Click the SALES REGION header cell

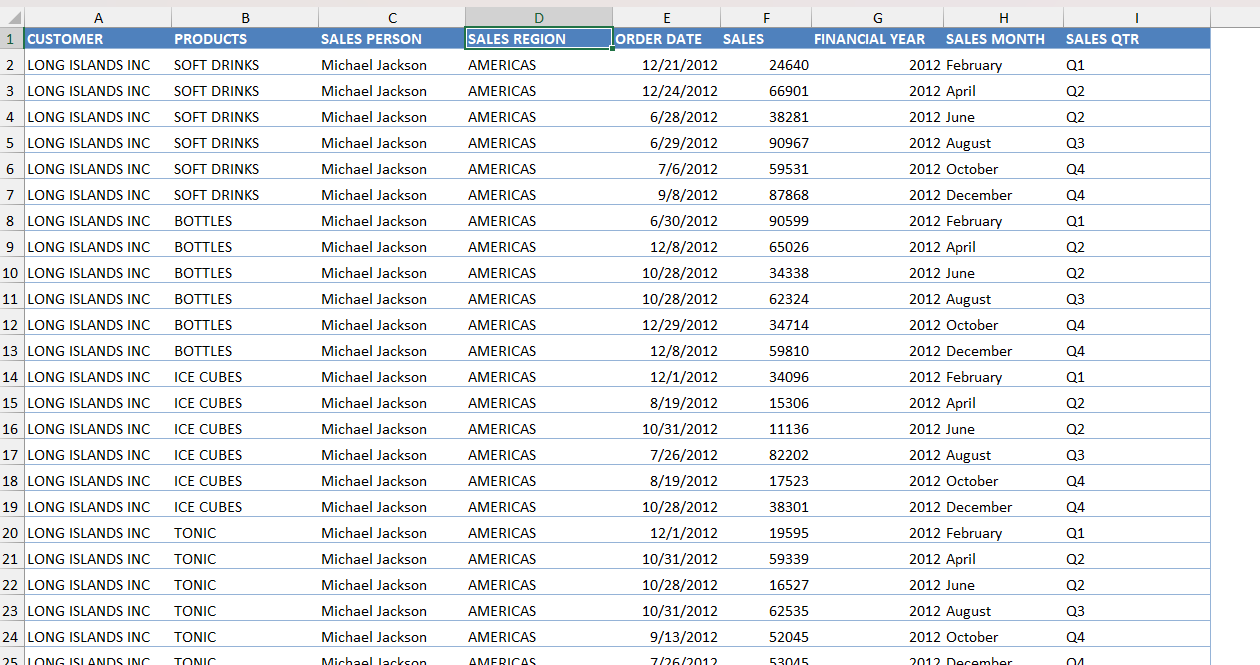coord(539,39)
